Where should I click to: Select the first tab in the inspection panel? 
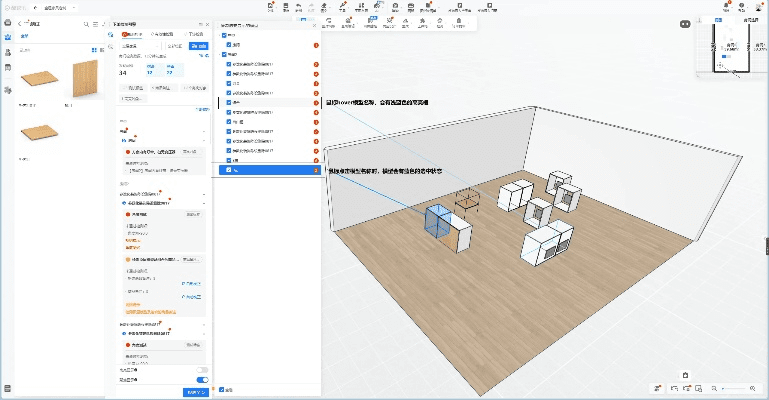131,34
